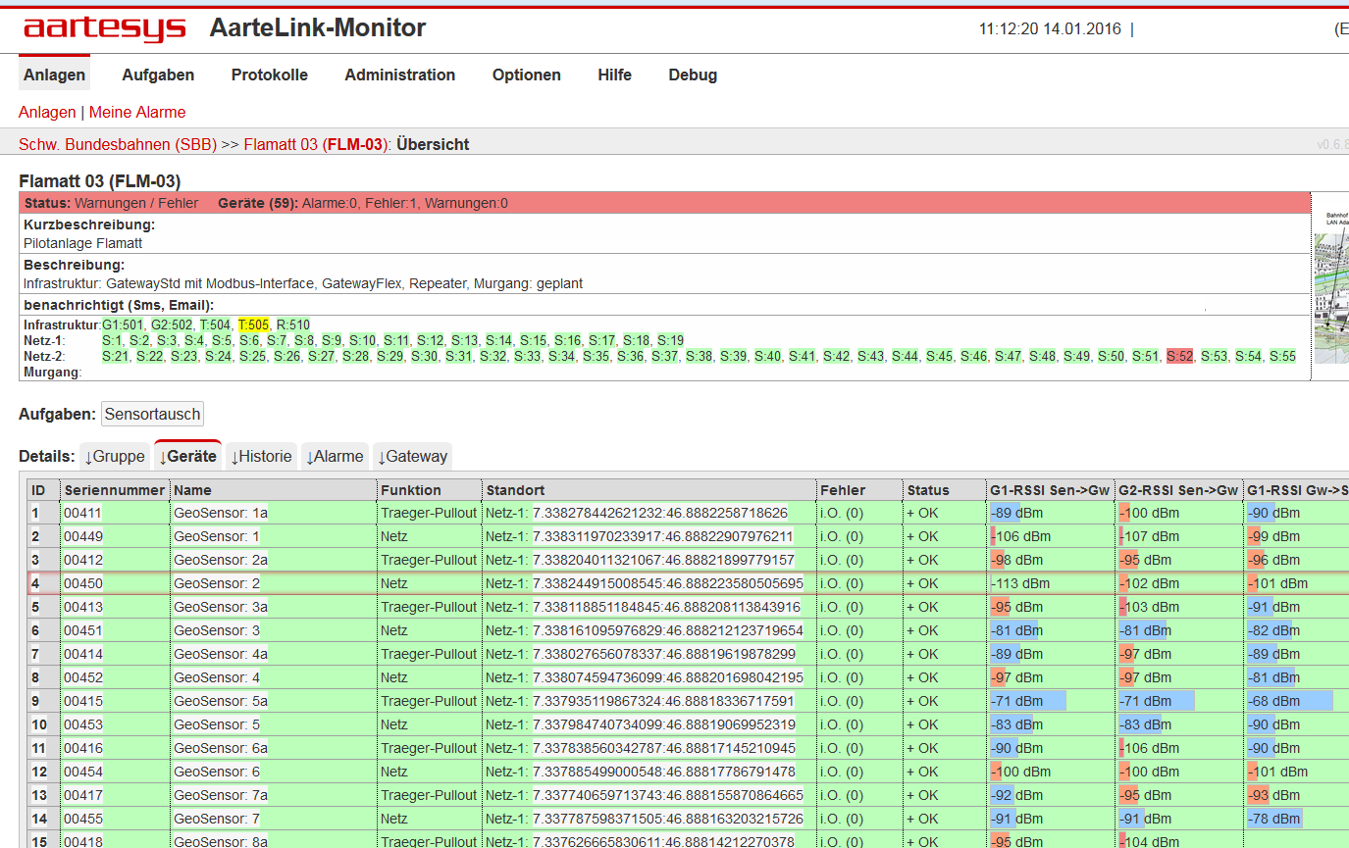Follow the Meine Alarme link
This screenshot has width=1349, height=848.
coord(137,112)
